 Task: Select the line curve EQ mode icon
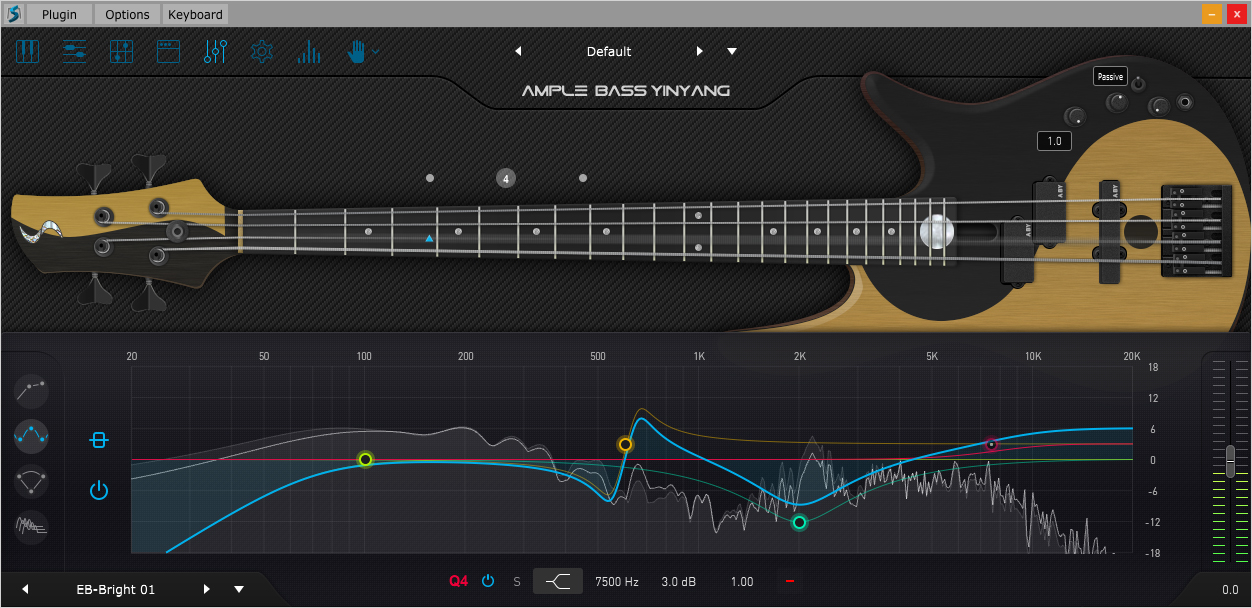tap(32, 390)
